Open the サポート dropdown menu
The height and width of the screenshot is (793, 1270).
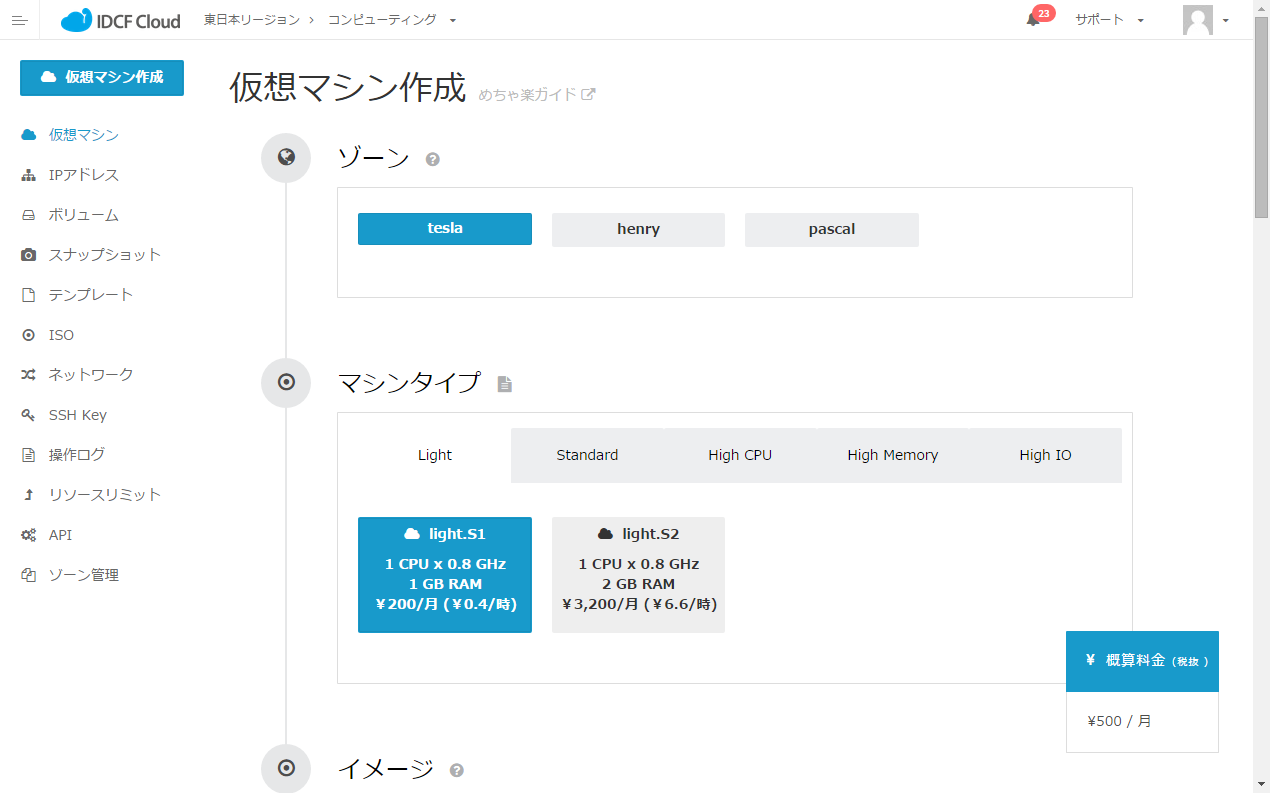point(1109,20)
